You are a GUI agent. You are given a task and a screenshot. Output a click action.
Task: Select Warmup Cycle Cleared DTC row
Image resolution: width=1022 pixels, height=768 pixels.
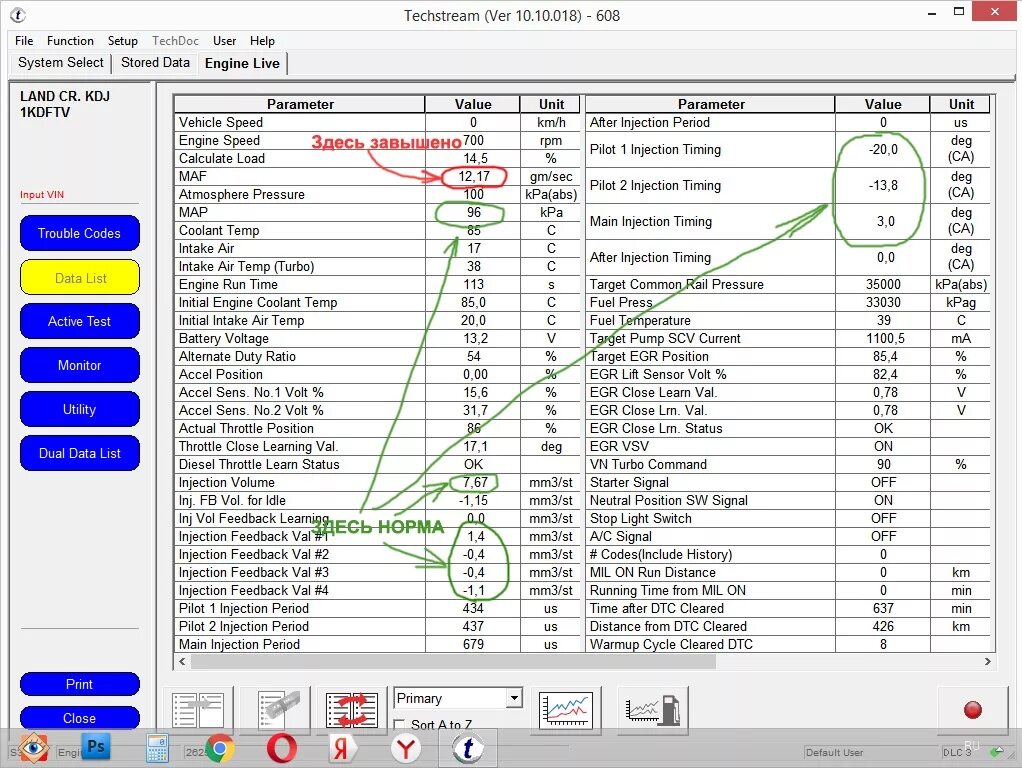tap(788, 644)
